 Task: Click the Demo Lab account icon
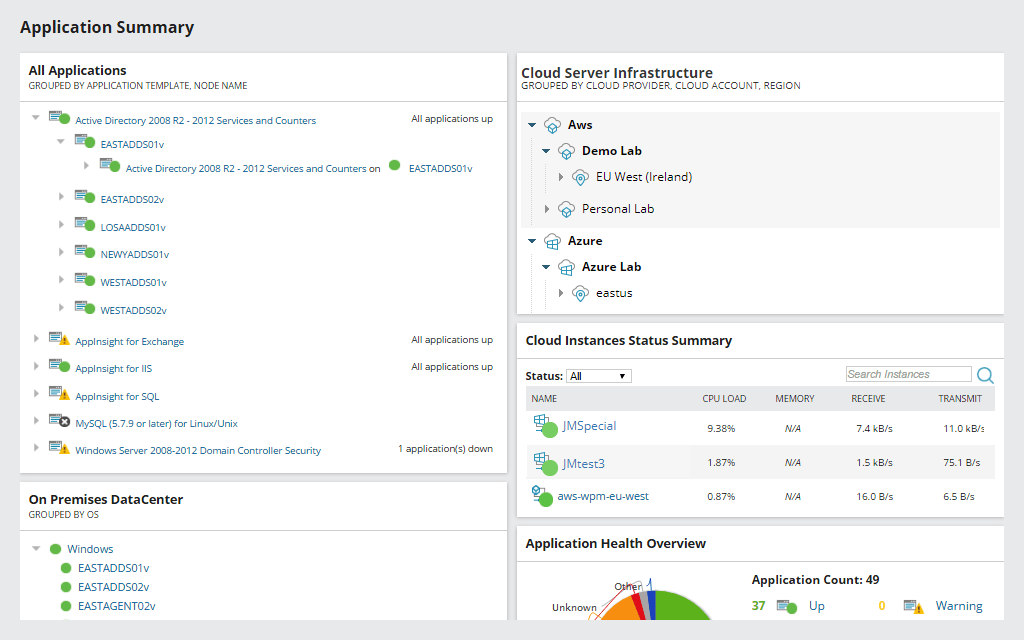[567, 150]
